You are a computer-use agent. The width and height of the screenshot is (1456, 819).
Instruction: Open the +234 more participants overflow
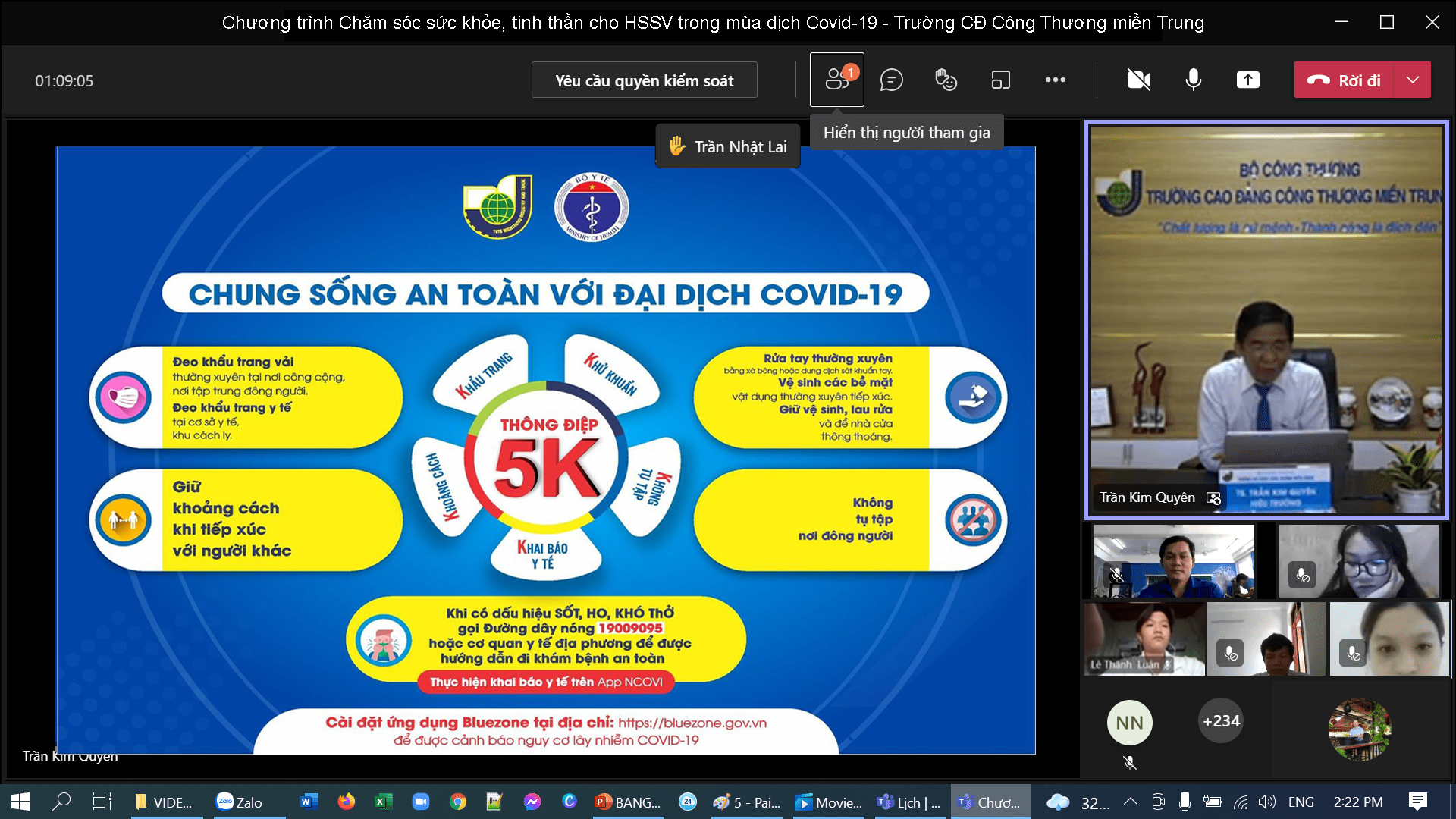[x=1221, y=721]
